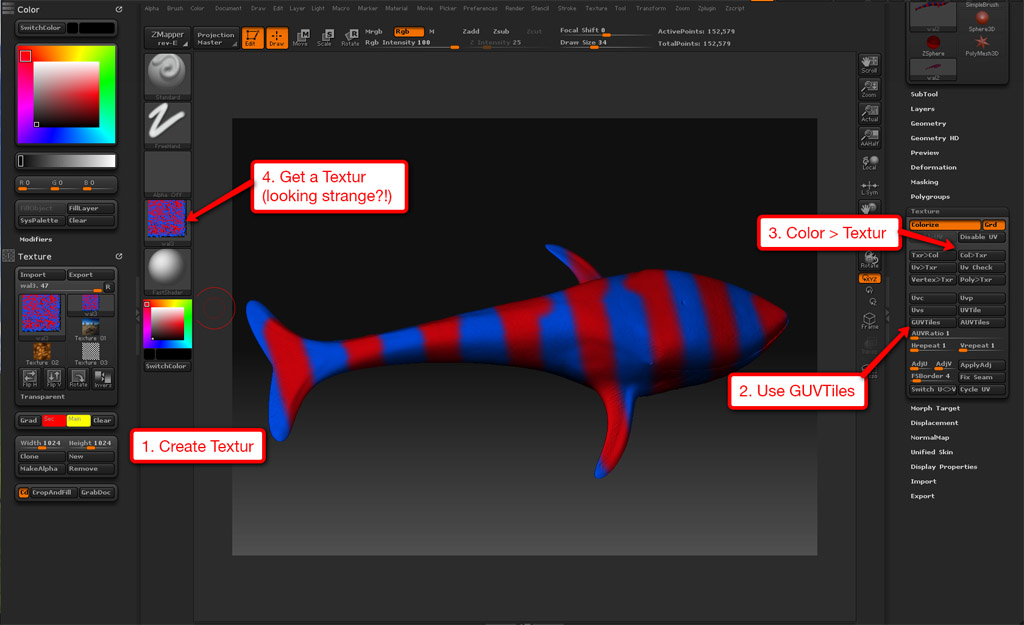Enable Zadd sculpting mode
Viewport: 1024px width, 625px height.
coord(473,31)
